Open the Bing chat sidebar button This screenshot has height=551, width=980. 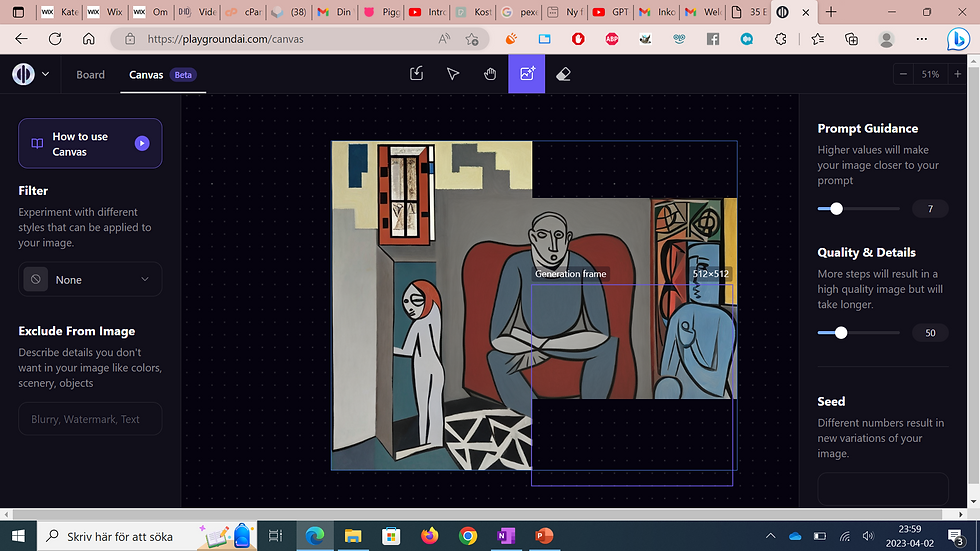pos(958,40)
